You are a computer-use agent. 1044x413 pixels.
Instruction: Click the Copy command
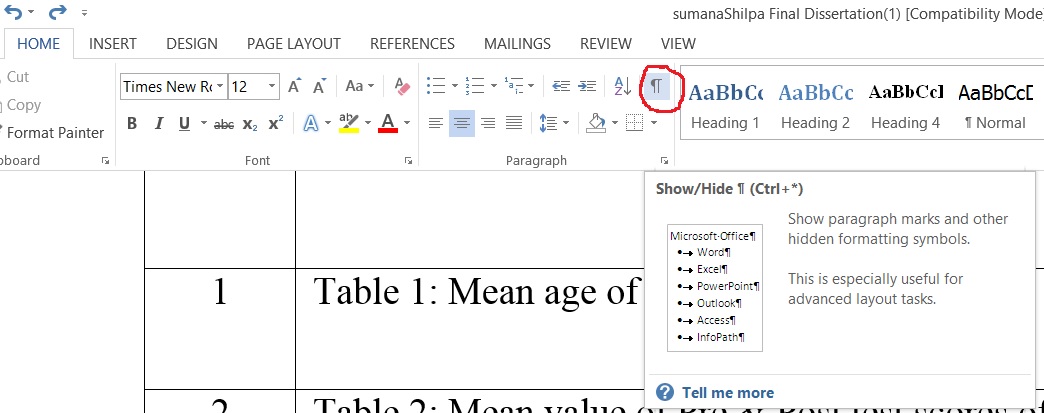21,105
